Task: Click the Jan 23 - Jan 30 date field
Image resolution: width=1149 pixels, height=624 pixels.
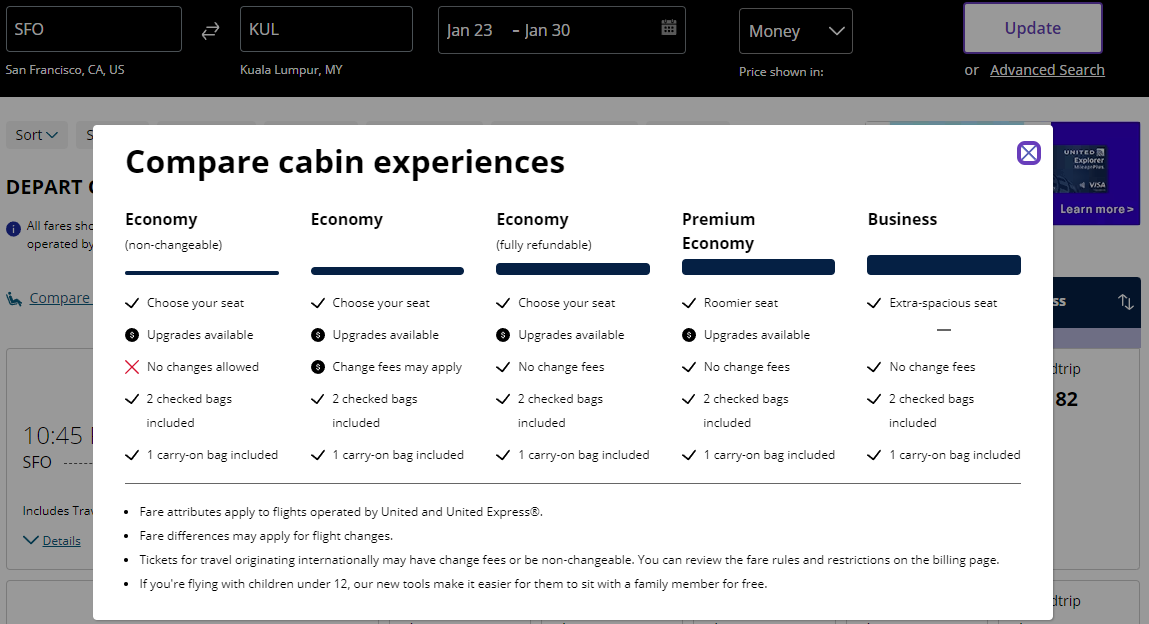Action: [550, 30]
